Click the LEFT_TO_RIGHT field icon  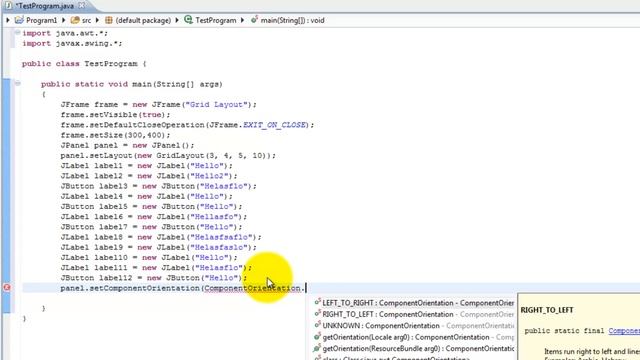point(318,302)
